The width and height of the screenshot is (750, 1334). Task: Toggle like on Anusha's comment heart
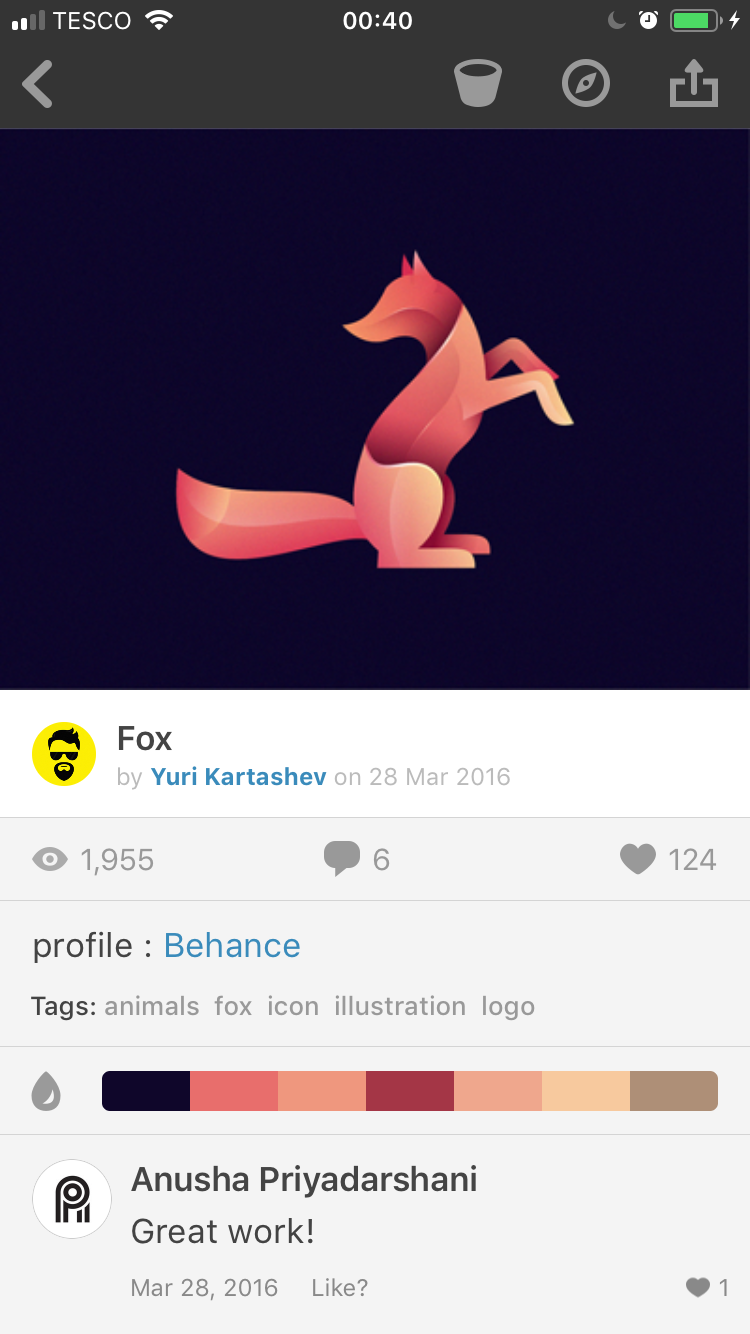point(698,1288)
